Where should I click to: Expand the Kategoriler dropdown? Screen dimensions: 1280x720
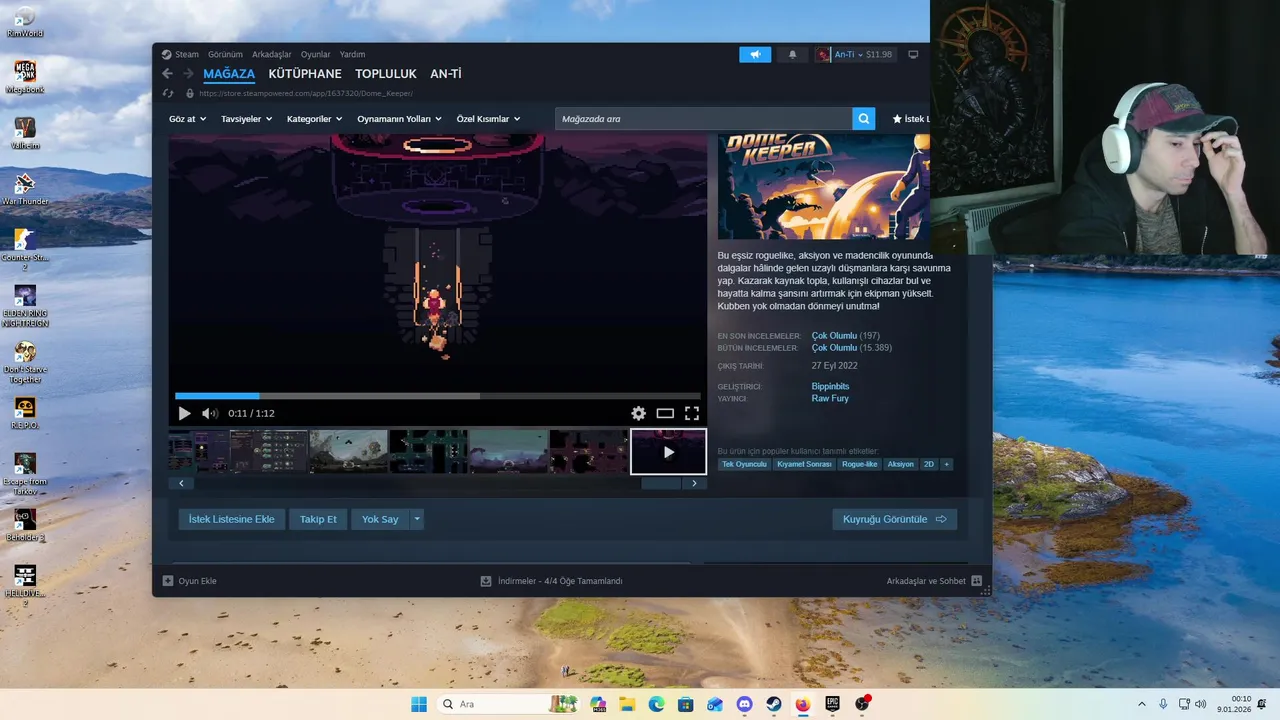[x=314, y=119]
